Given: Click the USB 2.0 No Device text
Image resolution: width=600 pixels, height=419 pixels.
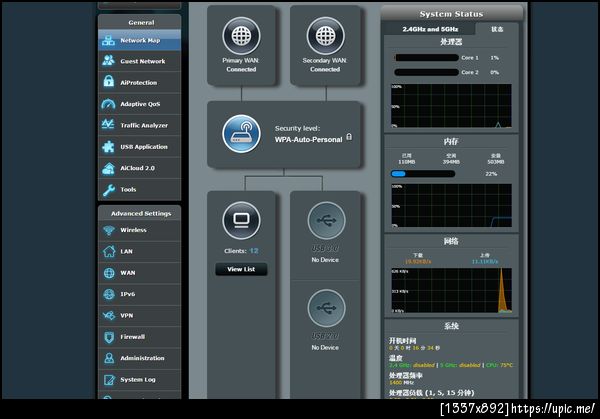Looking at the screenshot, I should tap(325, 347).
